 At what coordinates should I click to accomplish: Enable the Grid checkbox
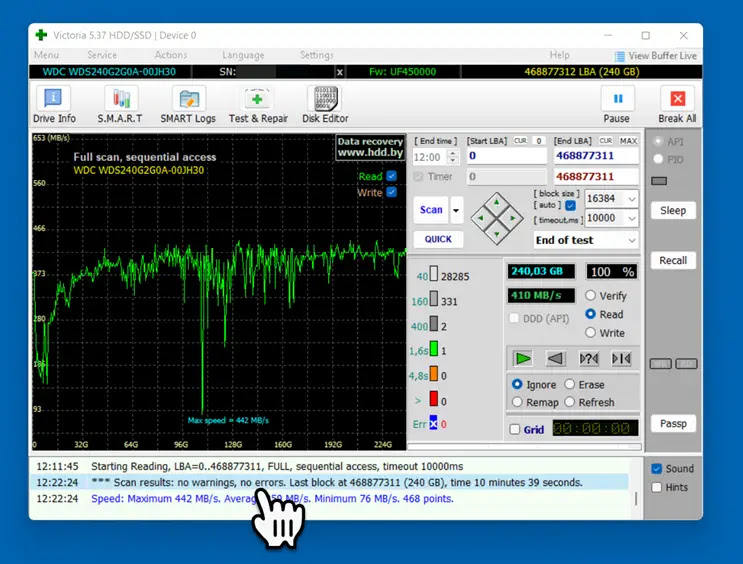(x=515, y=429)
